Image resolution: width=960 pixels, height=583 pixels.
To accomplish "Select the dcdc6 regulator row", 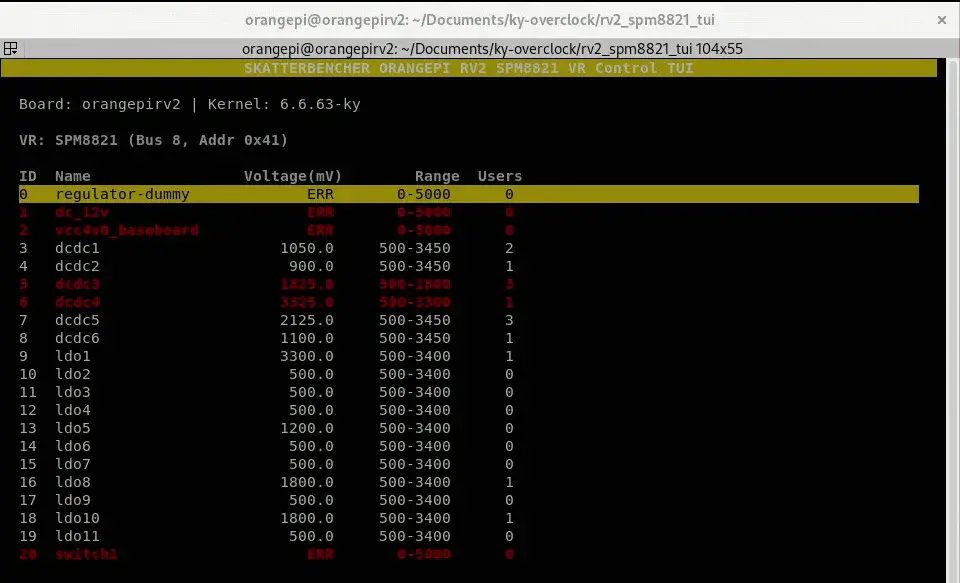I will [78, 338].
